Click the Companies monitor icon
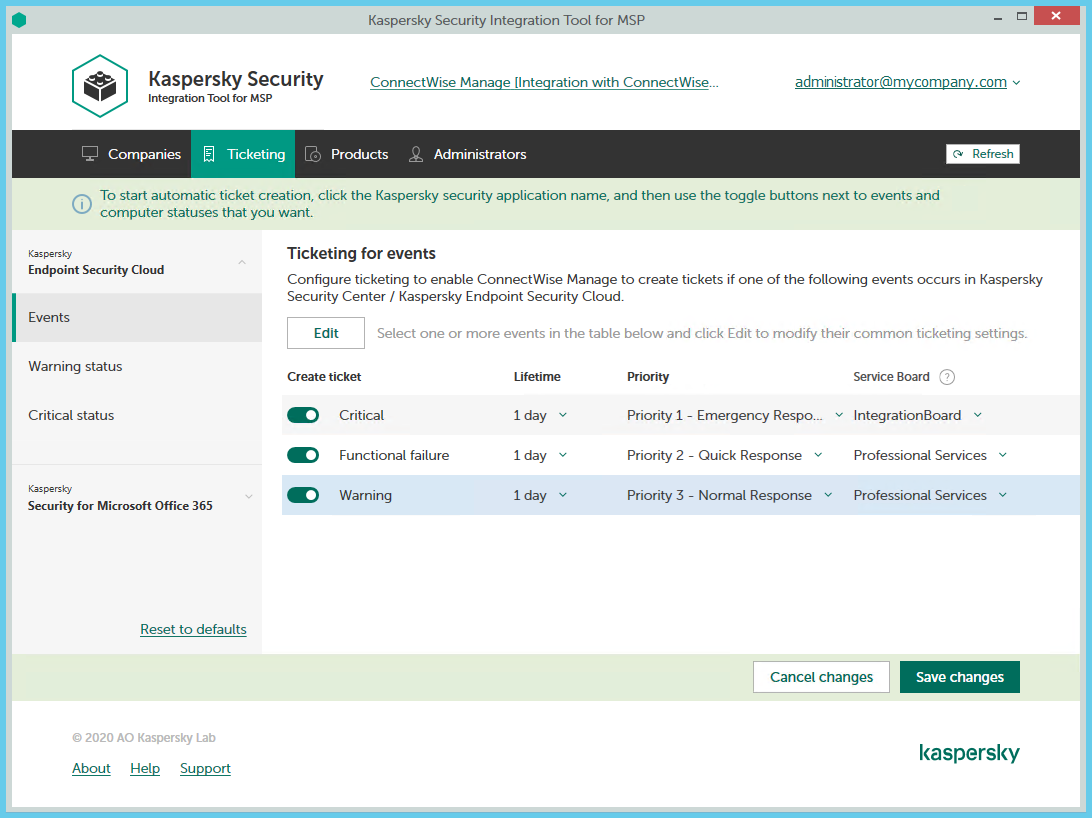 [90, 154]
